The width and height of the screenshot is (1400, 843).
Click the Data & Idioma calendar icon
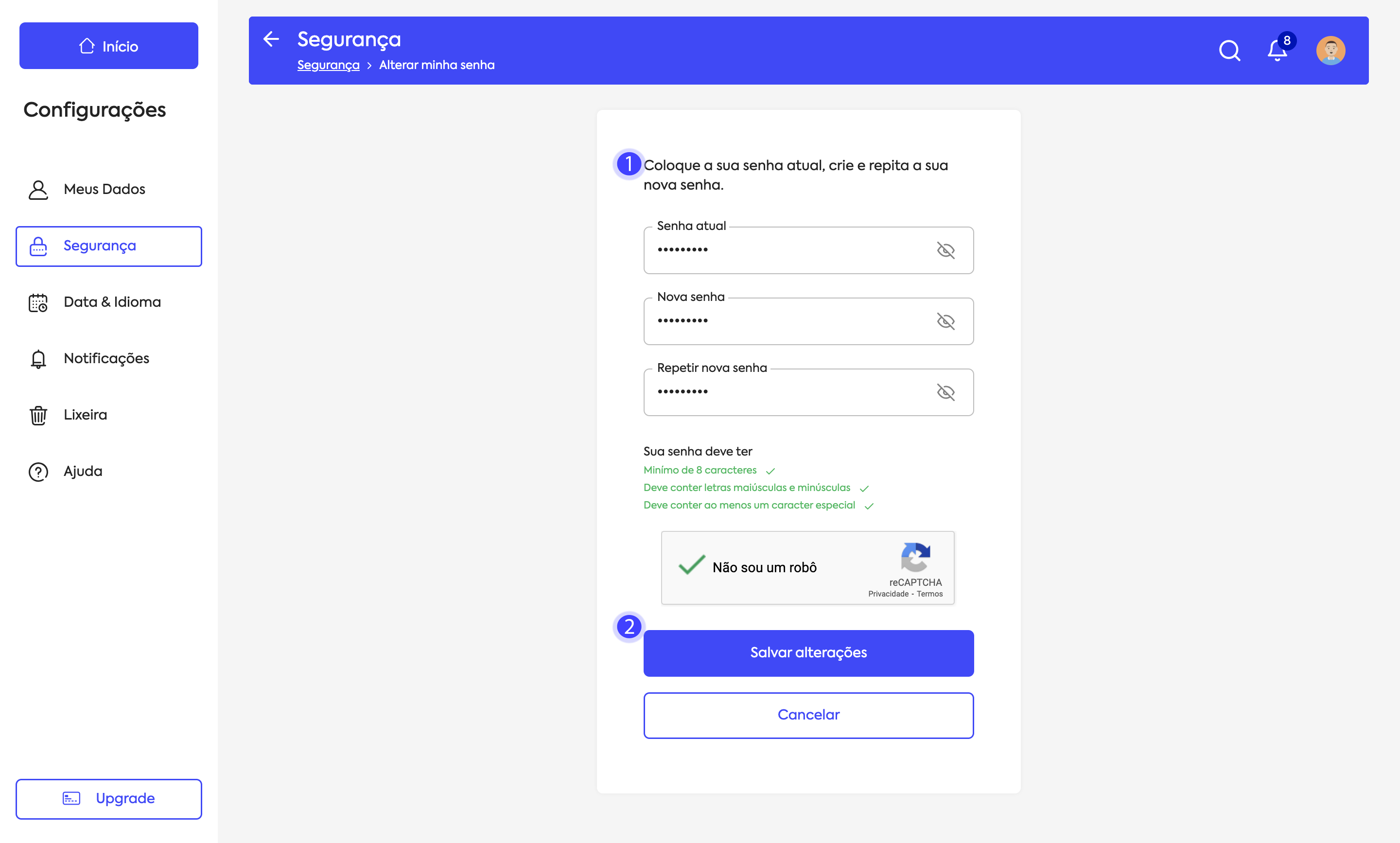click(38, 302)
